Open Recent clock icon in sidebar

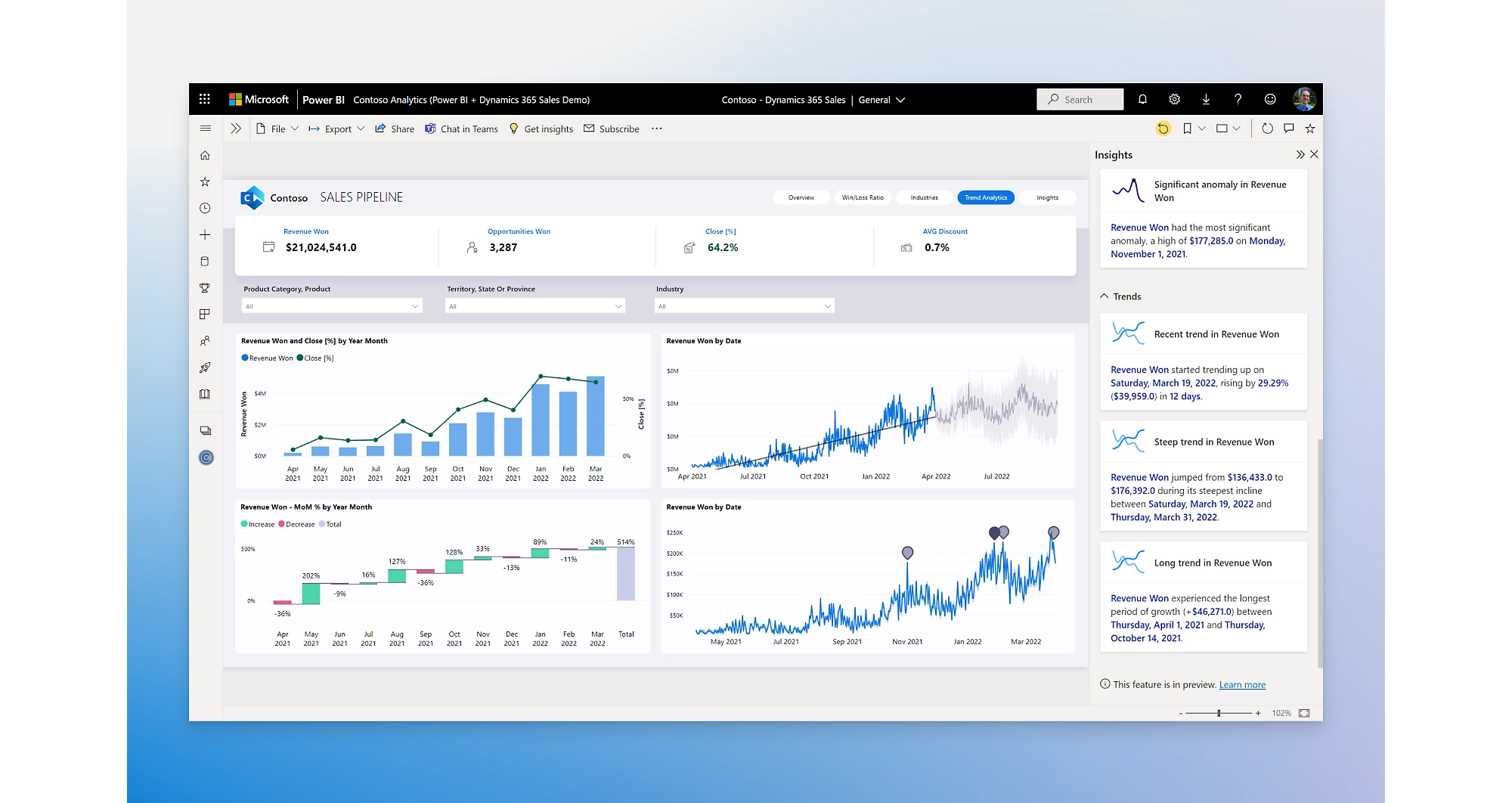coord(205,209)
